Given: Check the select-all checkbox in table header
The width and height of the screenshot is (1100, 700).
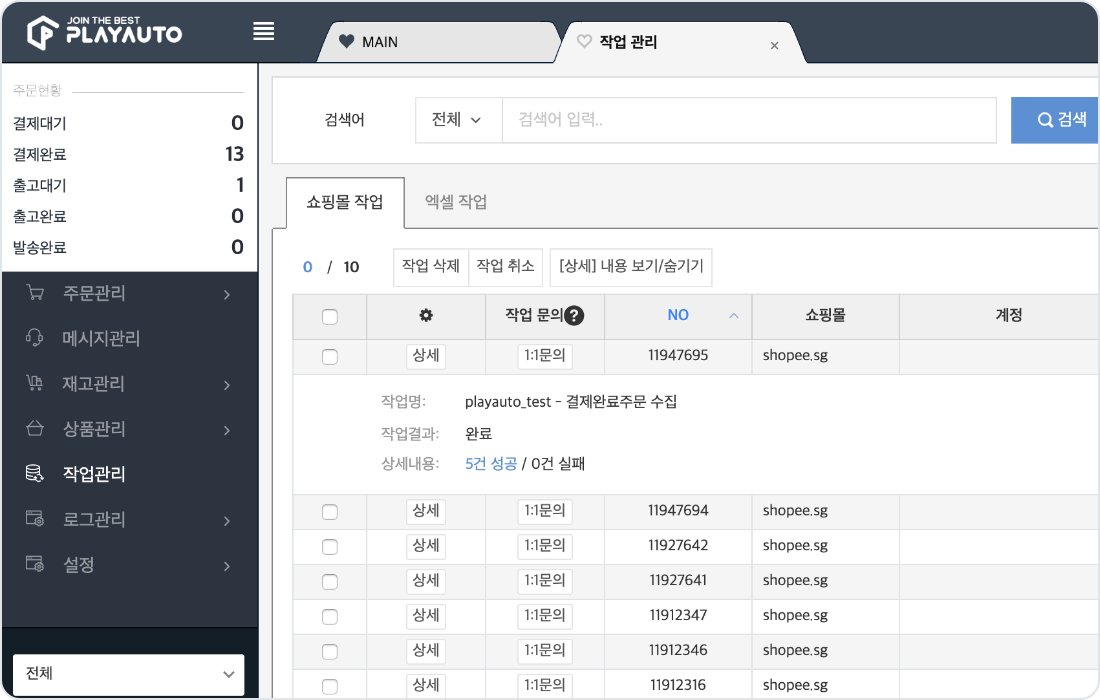Looking at the screenshot, I should point(330,317).
